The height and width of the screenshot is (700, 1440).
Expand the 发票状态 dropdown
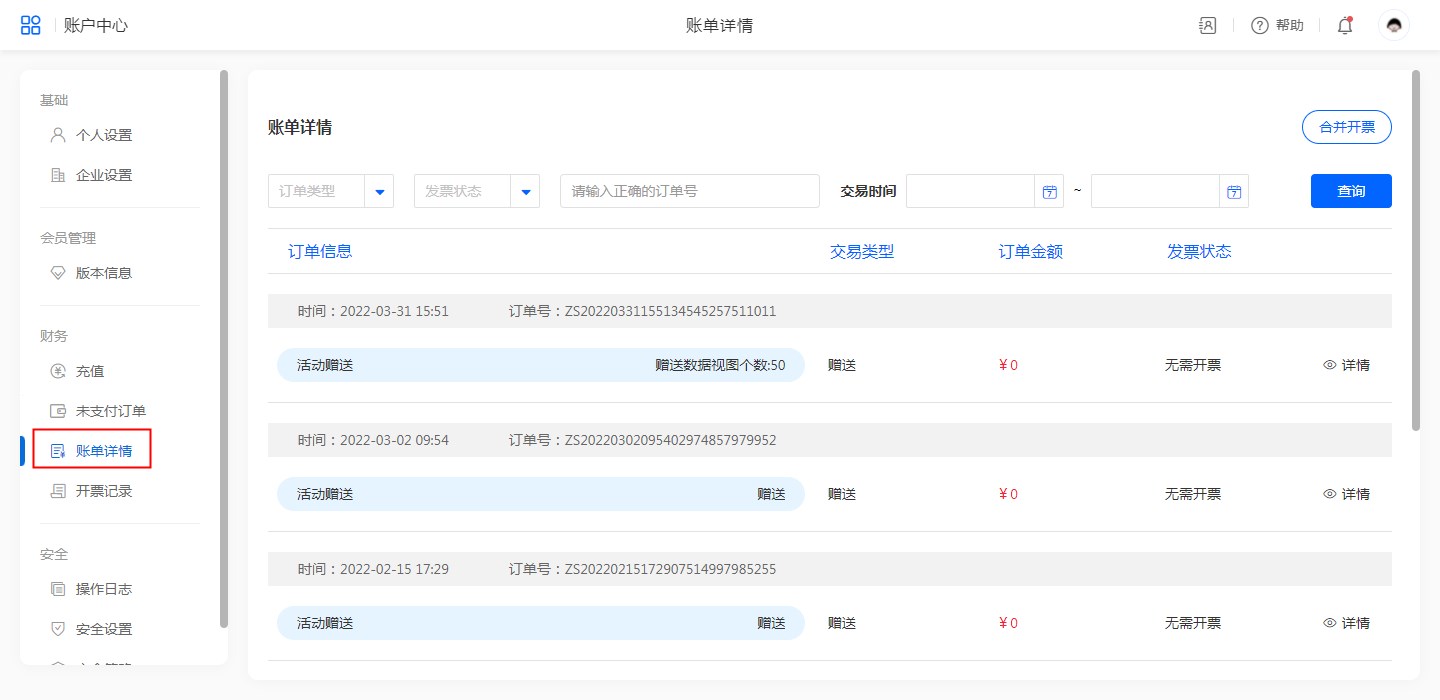(525, 192)
